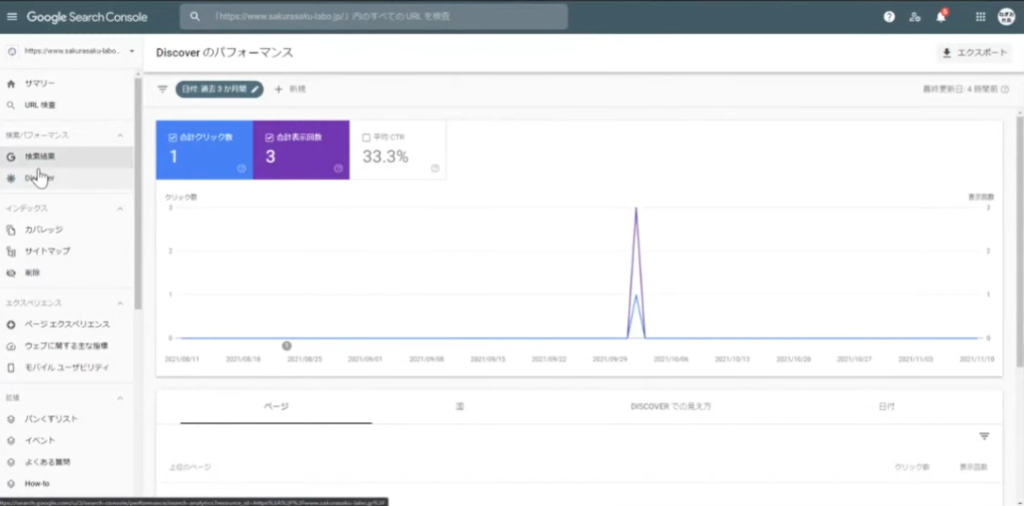Click the filter lines icon near date chip
Screen dimensions: 1024x506
(163, 89)
